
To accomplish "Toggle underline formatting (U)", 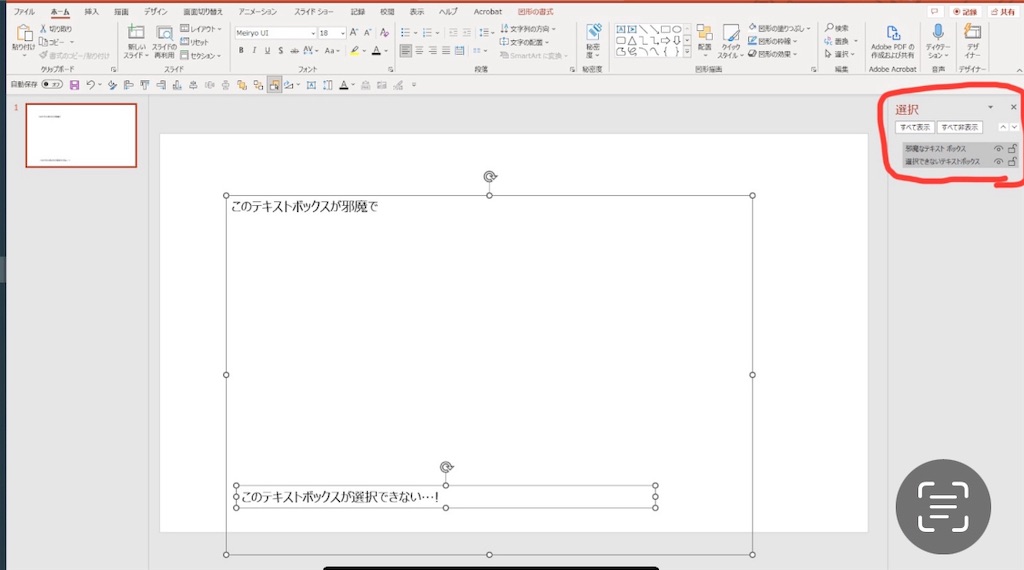I will (x=267, y=50).
